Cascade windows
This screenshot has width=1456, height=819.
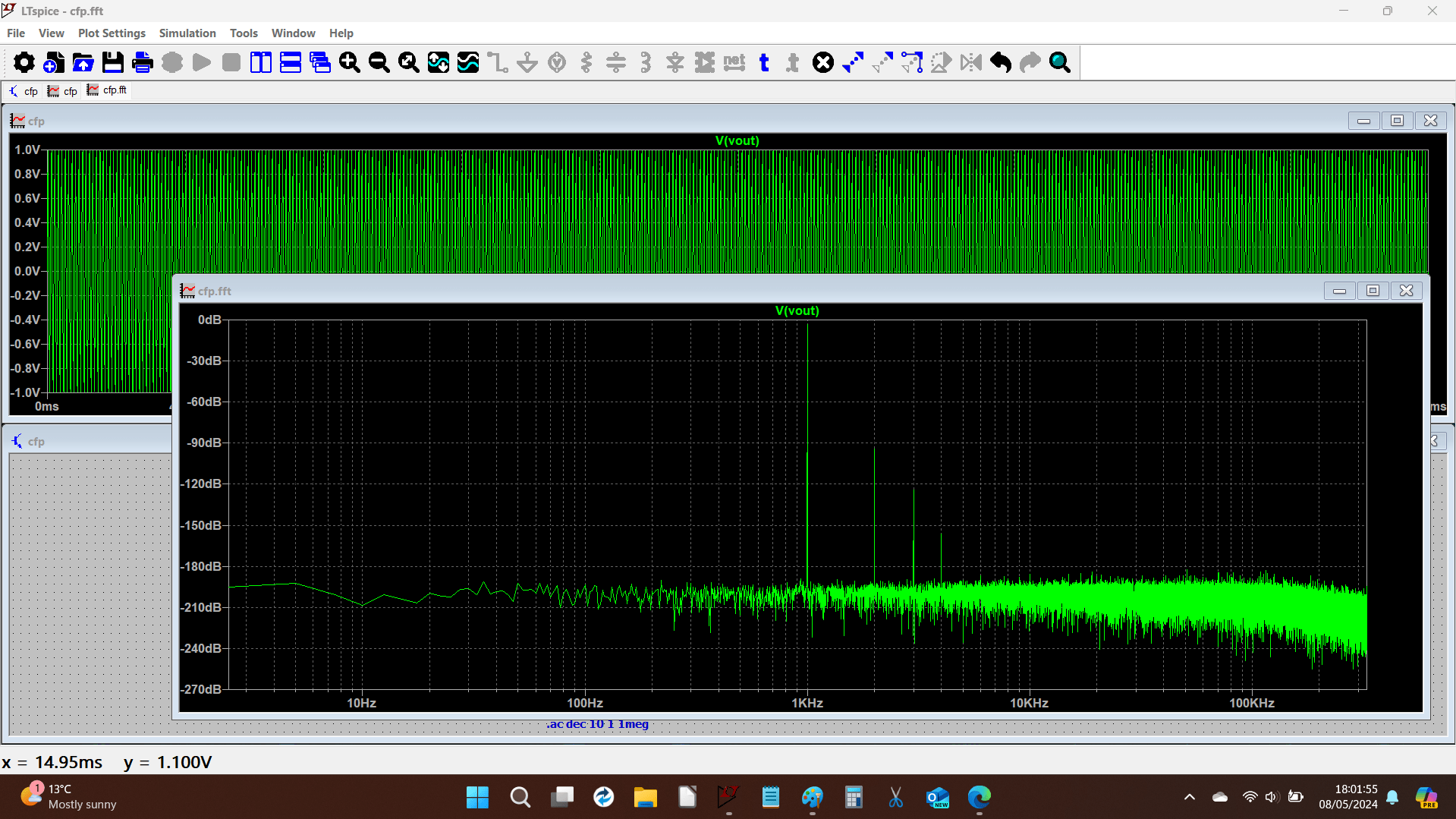[320, 62]
